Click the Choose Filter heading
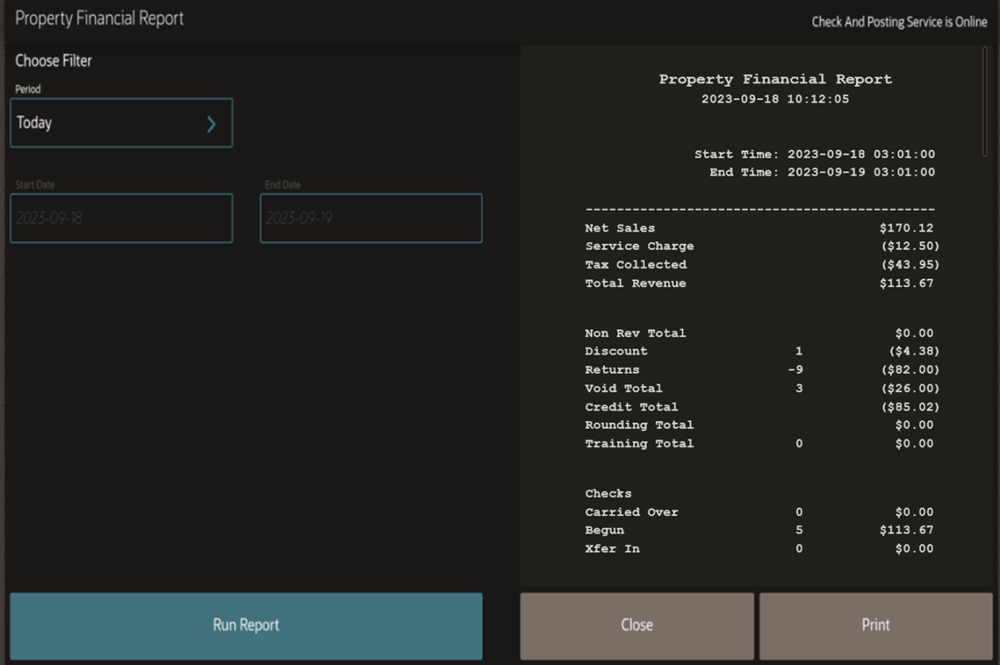Image resolution: width=1000 pixels, height=665 pixels. pos(53,61)
